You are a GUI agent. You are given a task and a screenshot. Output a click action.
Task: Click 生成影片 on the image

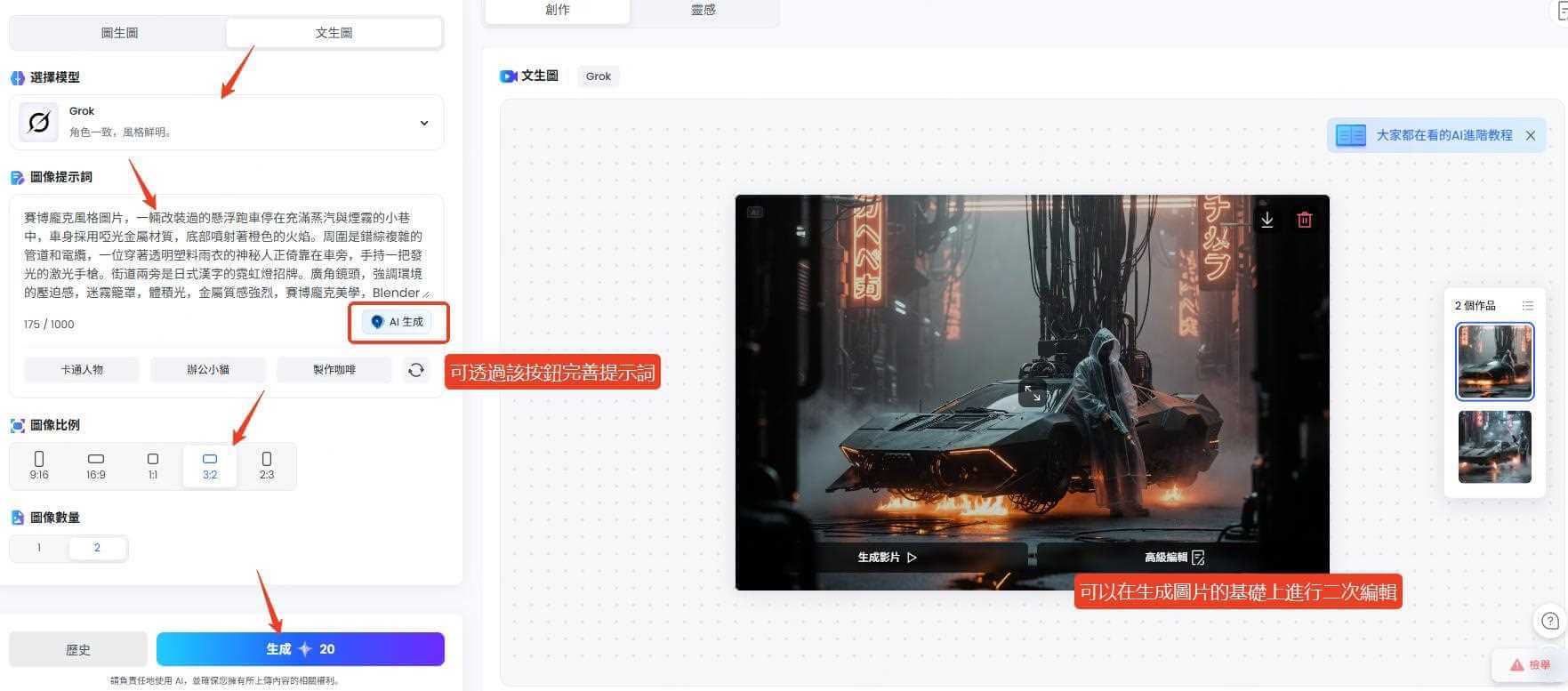tap(887, 558)
